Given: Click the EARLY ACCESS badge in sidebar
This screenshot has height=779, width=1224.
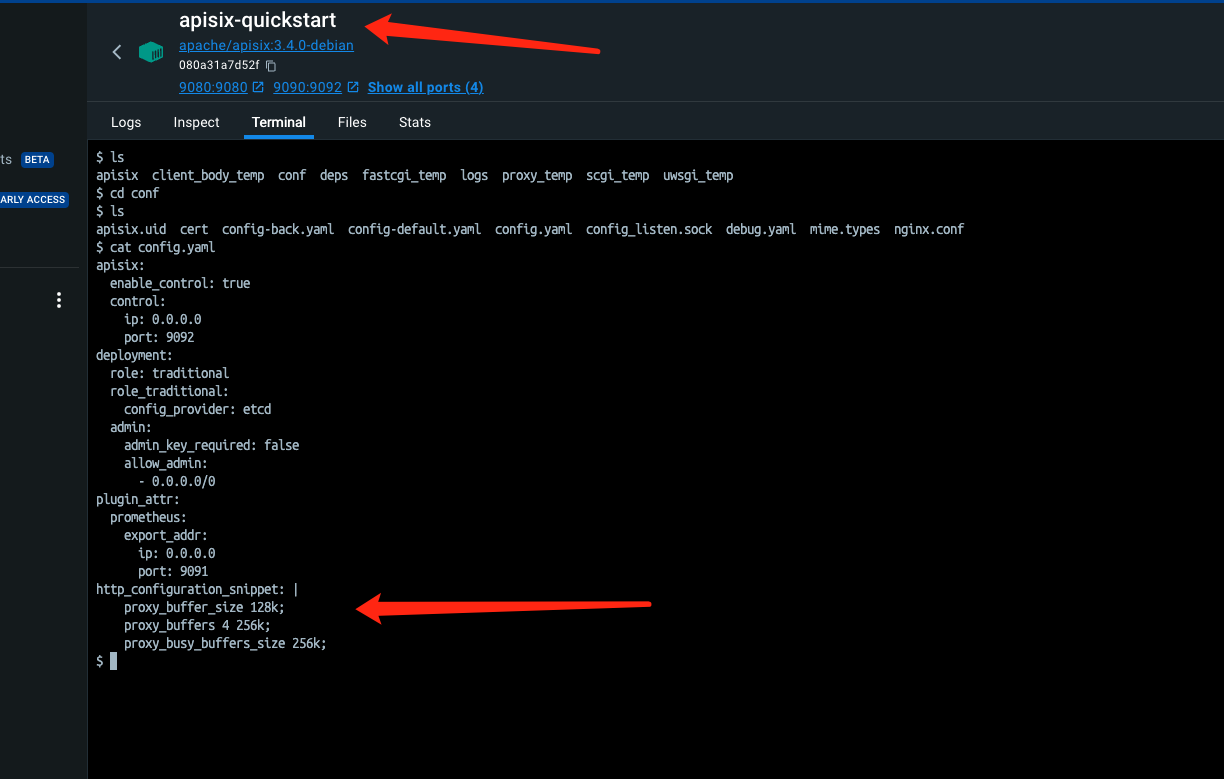Looking at the screenshot, I should [x=33, y=200].
